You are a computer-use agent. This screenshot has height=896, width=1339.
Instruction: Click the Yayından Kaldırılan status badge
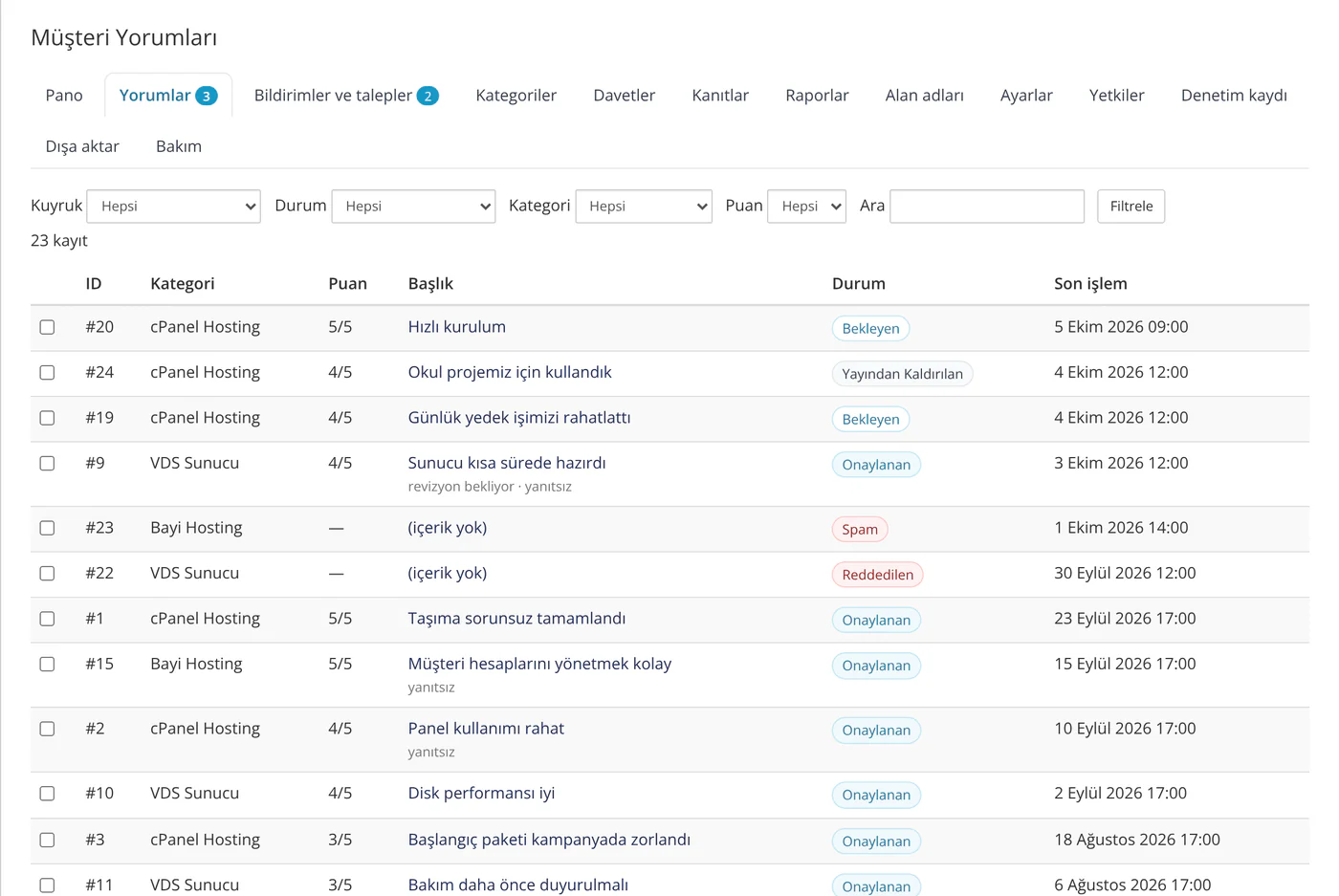point(902,374)
